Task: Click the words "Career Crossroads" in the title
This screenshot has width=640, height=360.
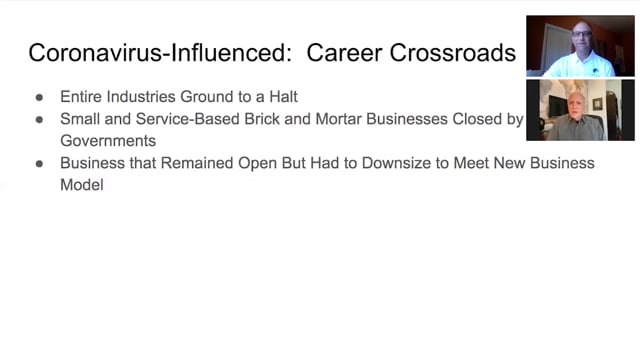Action: [411, 53]
